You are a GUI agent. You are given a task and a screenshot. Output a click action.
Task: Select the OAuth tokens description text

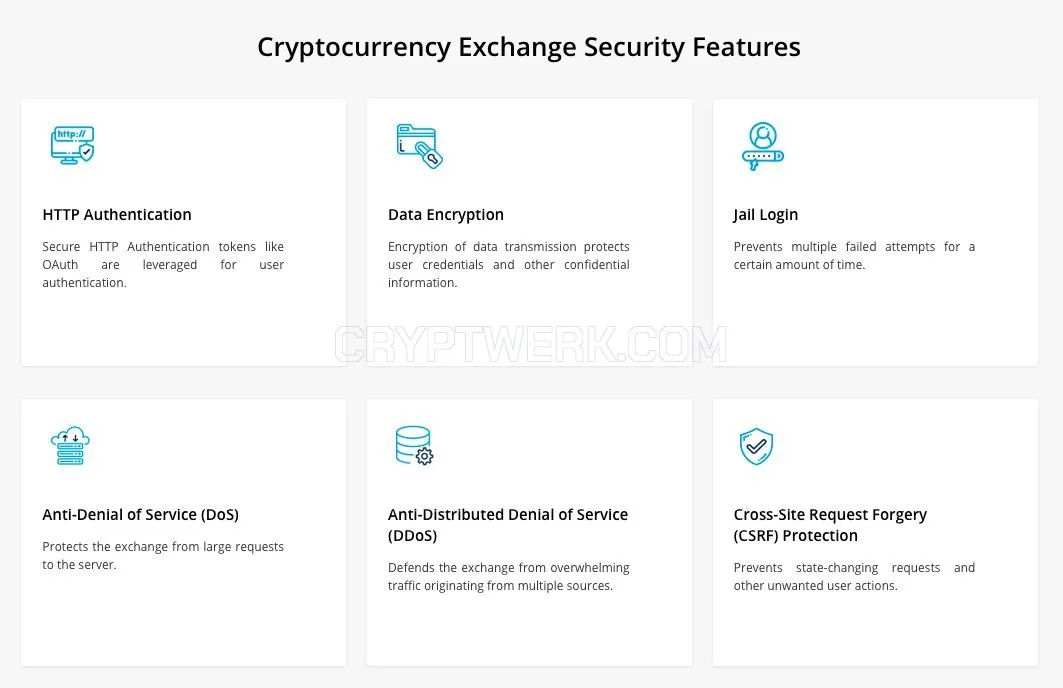pyautogui.click(x=163, y=264)
